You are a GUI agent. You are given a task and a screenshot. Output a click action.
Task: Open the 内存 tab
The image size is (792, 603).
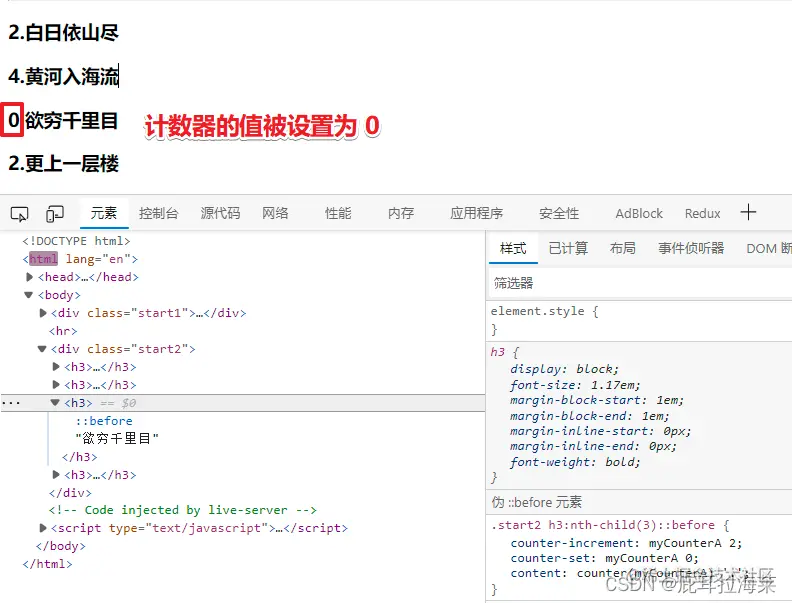[x=401, y=213]
